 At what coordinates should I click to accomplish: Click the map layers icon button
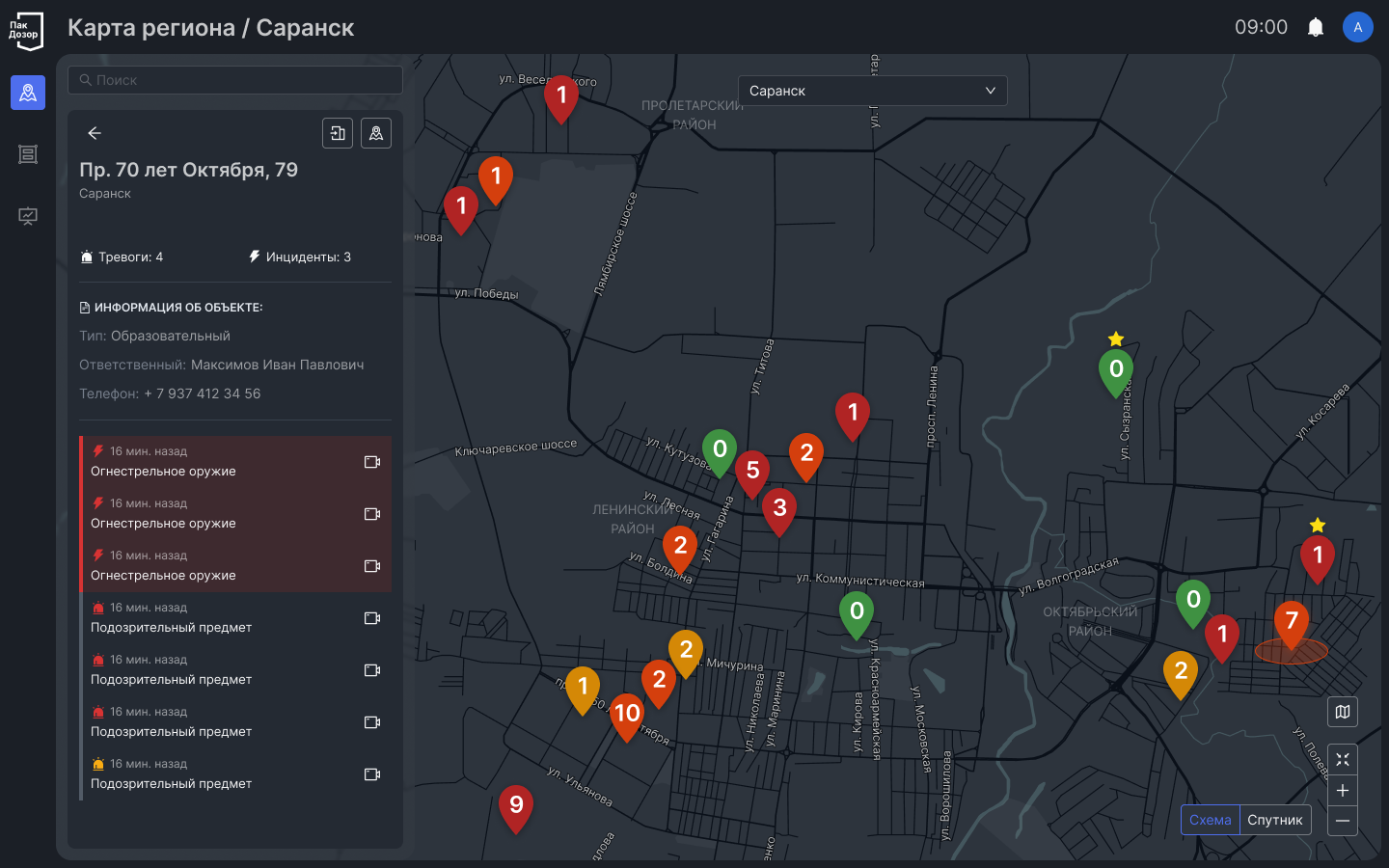(1343, 712)
